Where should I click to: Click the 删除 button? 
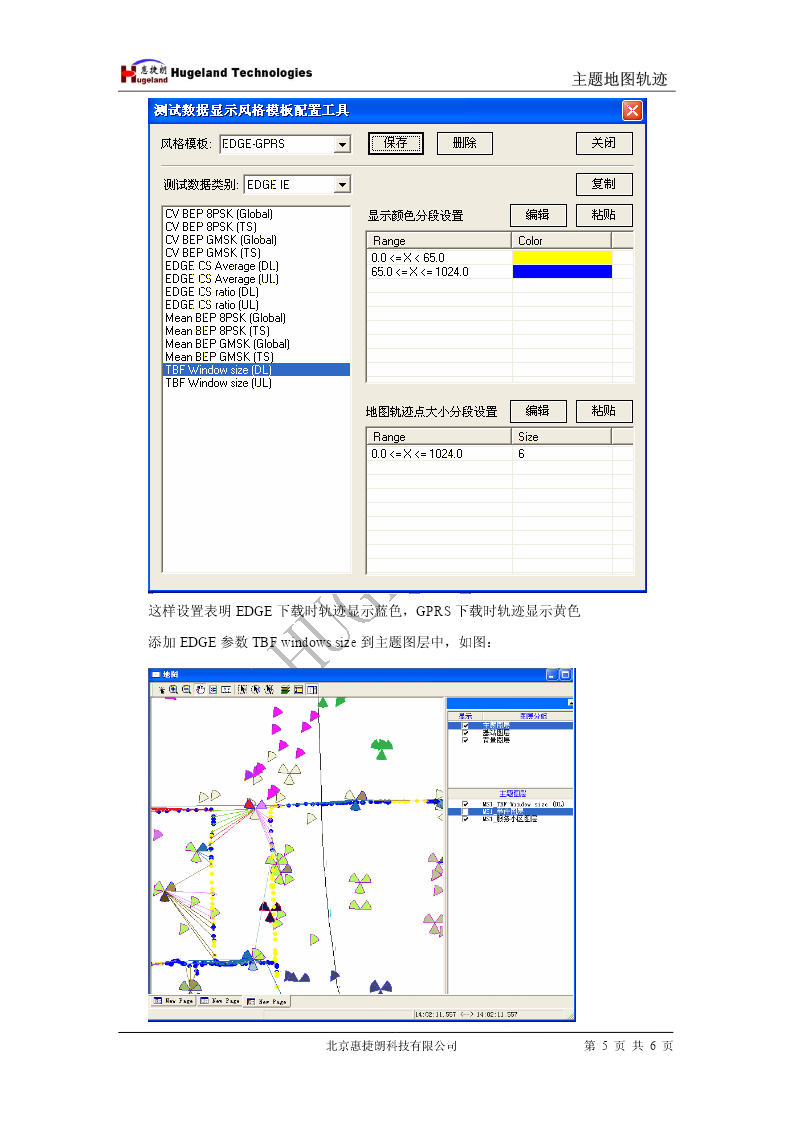[464, 143]
